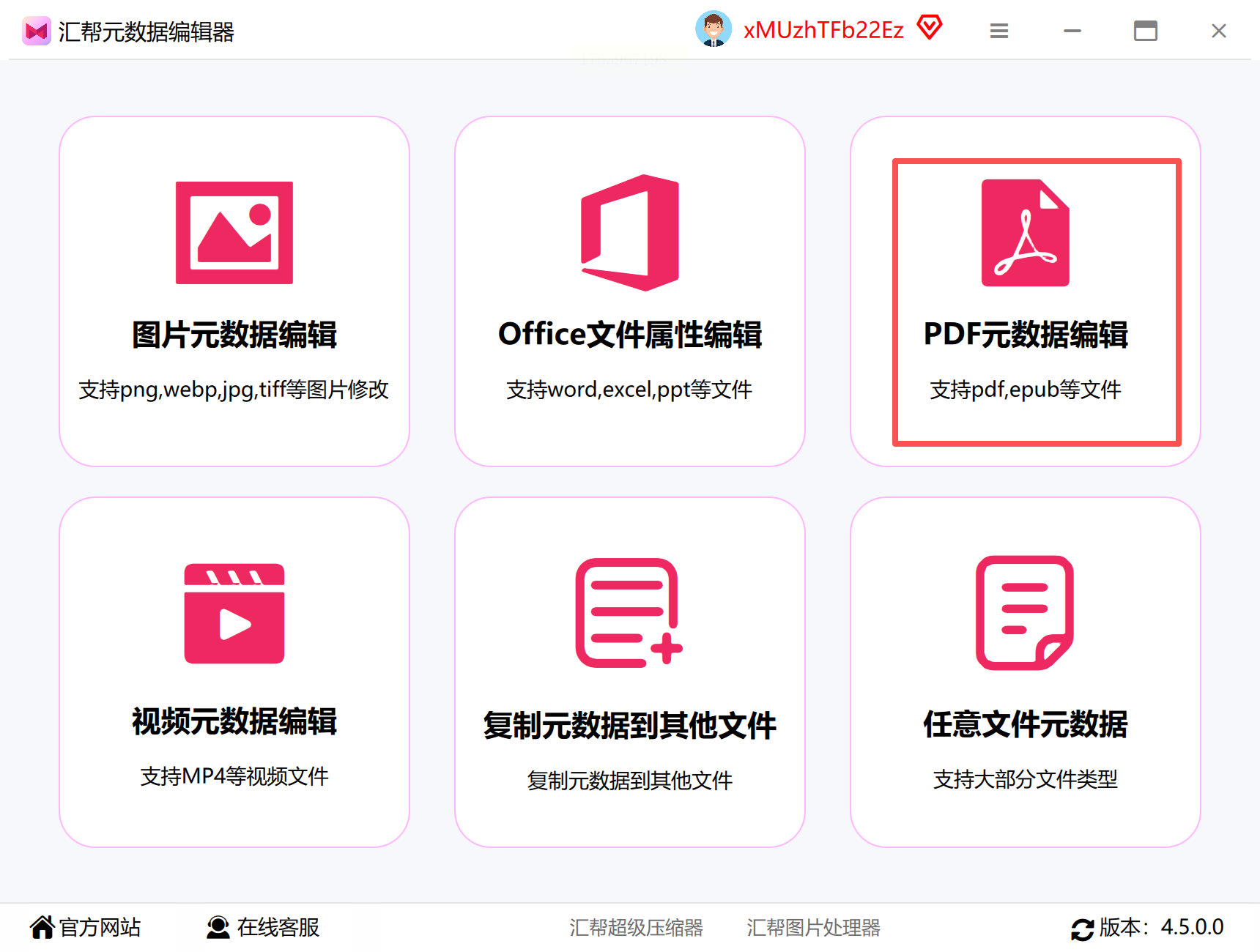Open 图片元数据编辑 title
1260x952 pixels.
234,335
